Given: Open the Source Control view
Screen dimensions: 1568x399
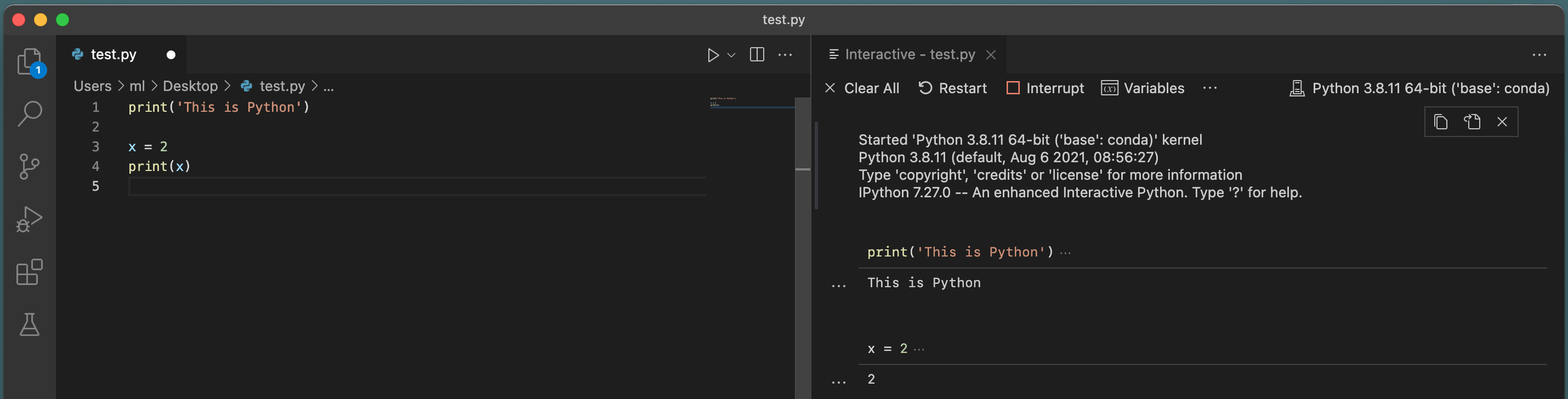Looking at the screenshot, I should [29, 166].
